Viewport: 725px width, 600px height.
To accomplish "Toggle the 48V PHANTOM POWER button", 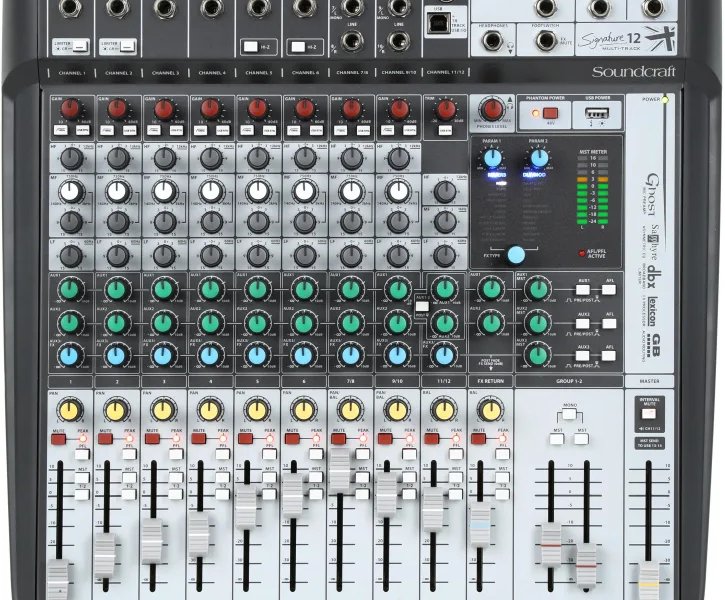I will (550, 113).
